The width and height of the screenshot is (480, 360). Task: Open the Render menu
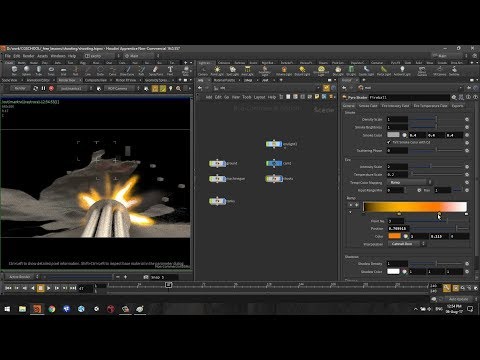[x=28, y=56]
